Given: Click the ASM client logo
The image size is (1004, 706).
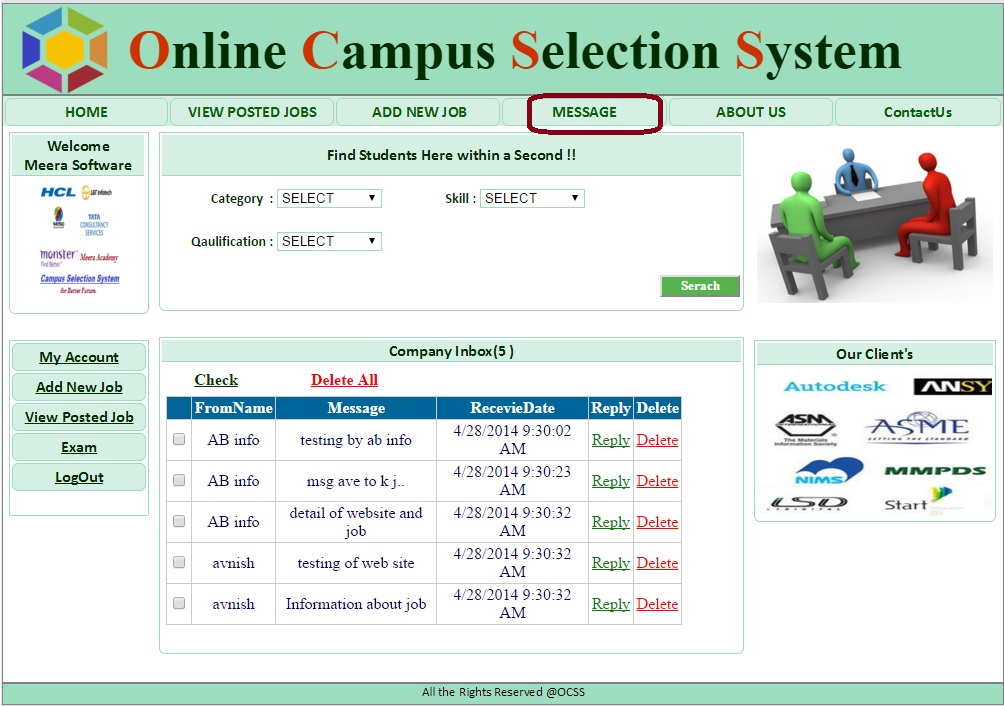Looking at the screenshot, I should (805, 428).
